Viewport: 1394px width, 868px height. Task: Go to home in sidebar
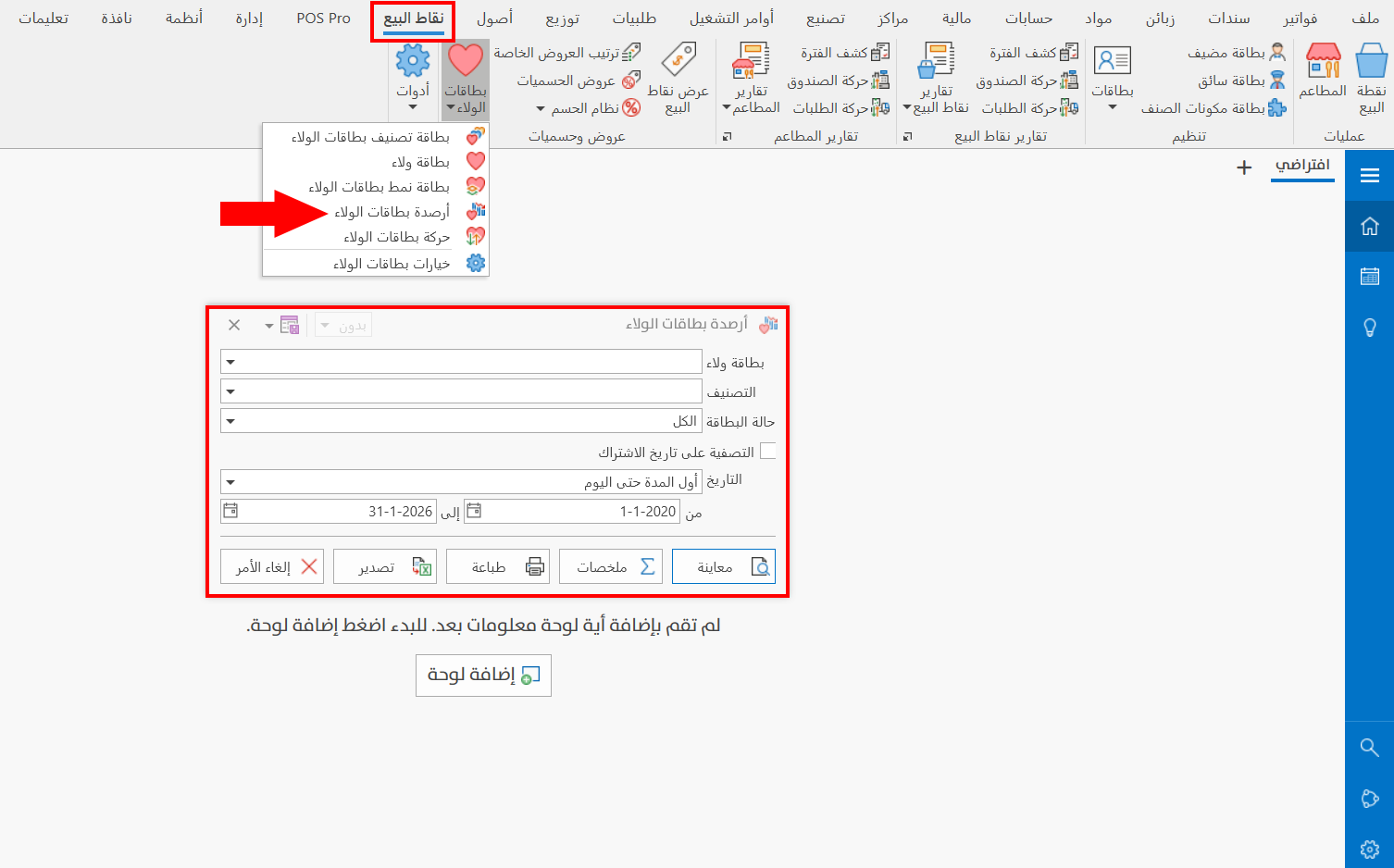tap(1370, 227)
